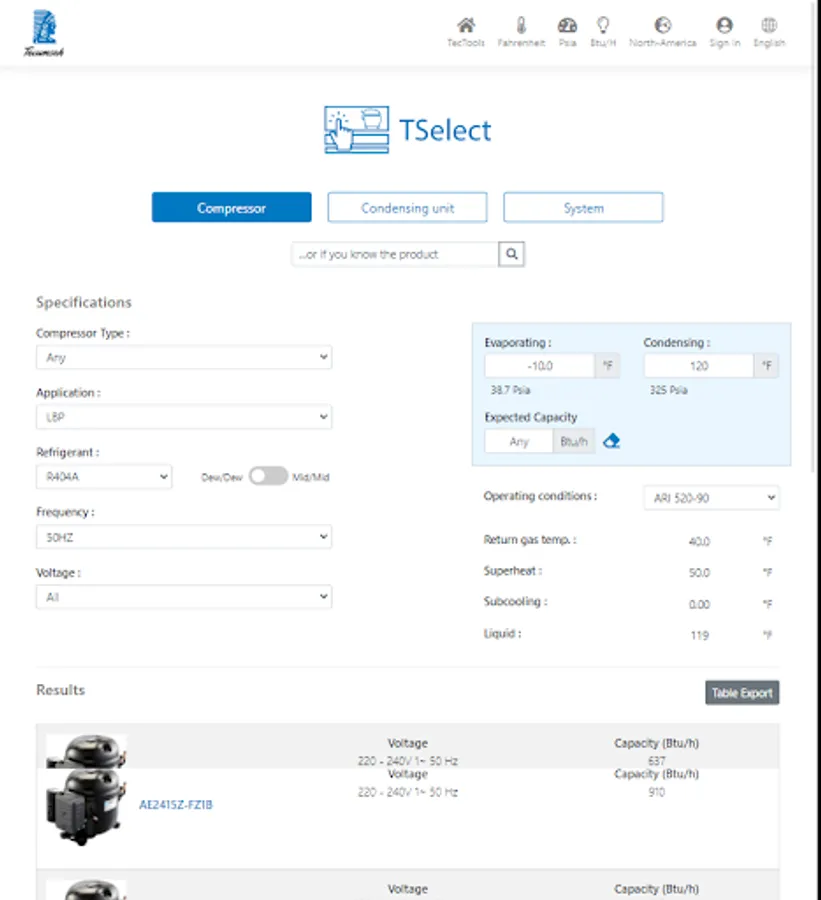The width and height of the screenshot is (821, 900).
Task: Click the capacity value 637
Action: click(x=656, y=761)
